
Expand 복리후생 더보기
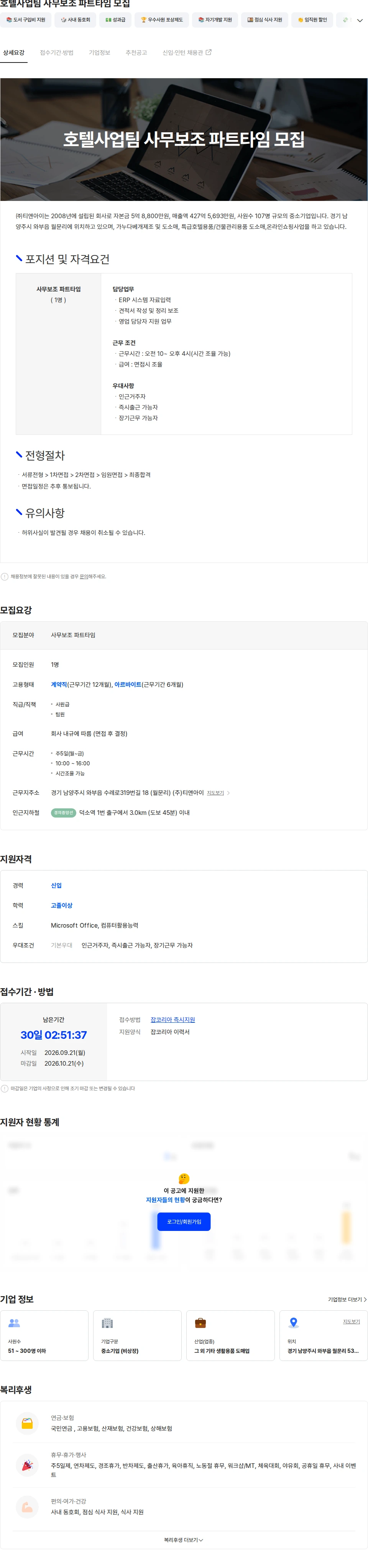(184, 1539)
